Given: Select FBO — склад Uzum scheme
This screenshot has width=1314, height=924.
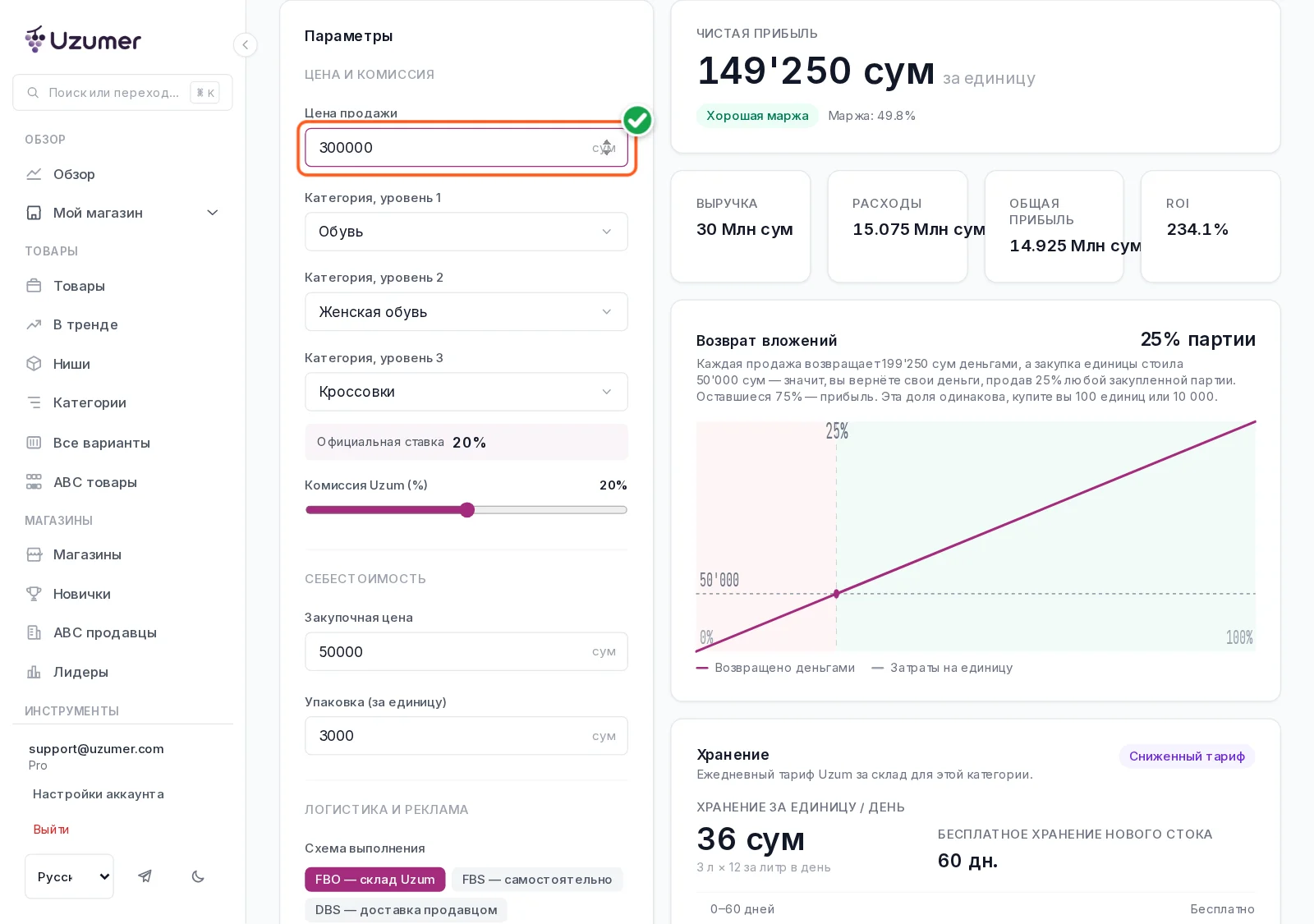Looking at the screenshot, I should coord(374,880).
